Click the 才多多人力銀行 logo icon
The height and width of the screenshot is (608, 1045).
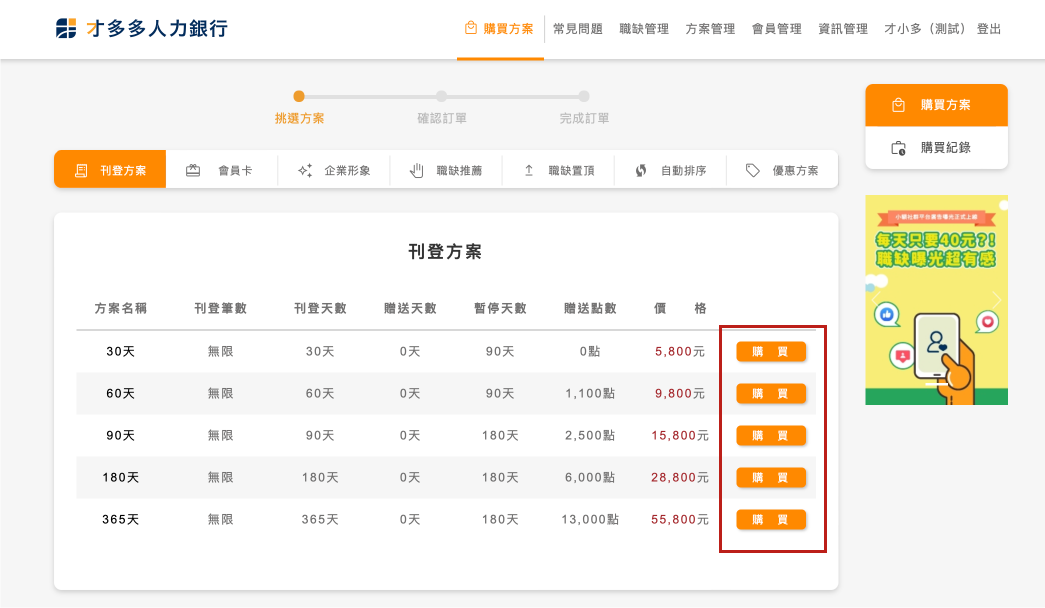pos(66,28)
